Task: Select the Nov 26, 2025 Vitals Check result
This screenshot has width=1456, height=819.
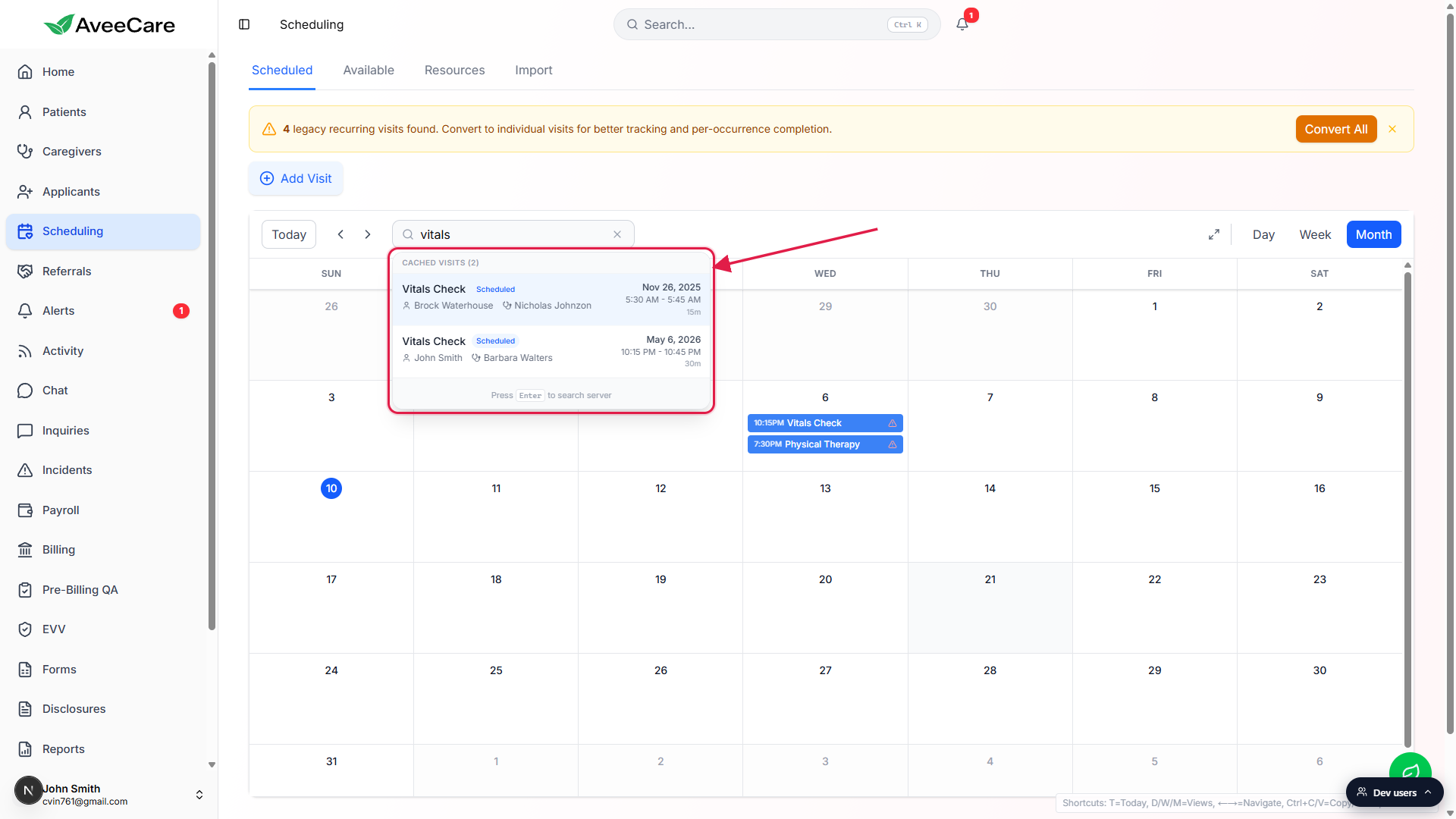Action: (x=551, y=299)
